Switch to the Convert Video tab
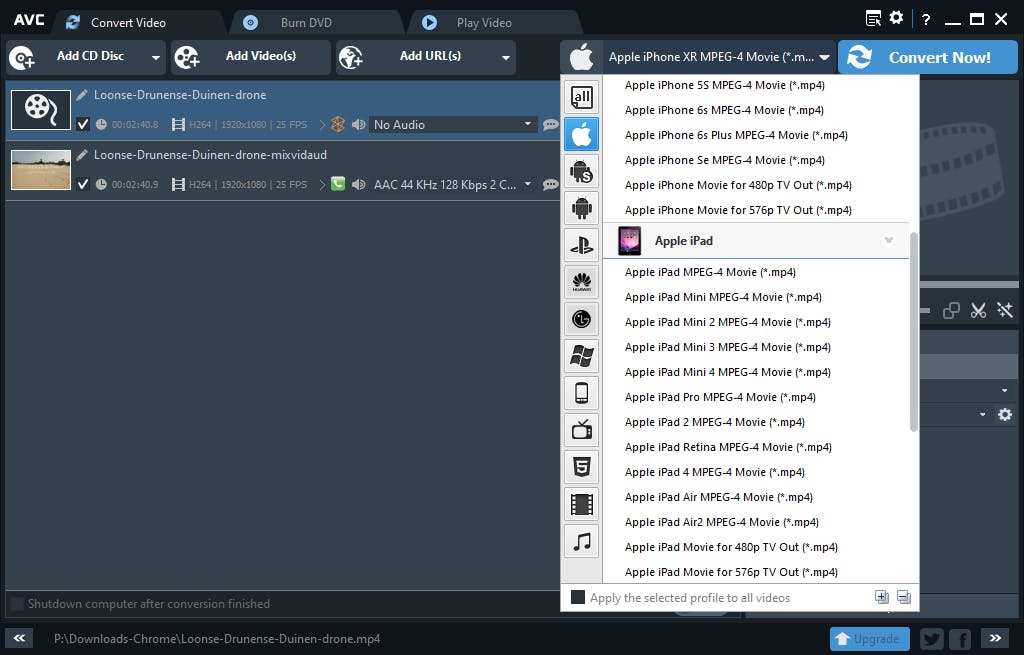The height and width of the screenshot is (655, 1024). click(x=128, y=23)
